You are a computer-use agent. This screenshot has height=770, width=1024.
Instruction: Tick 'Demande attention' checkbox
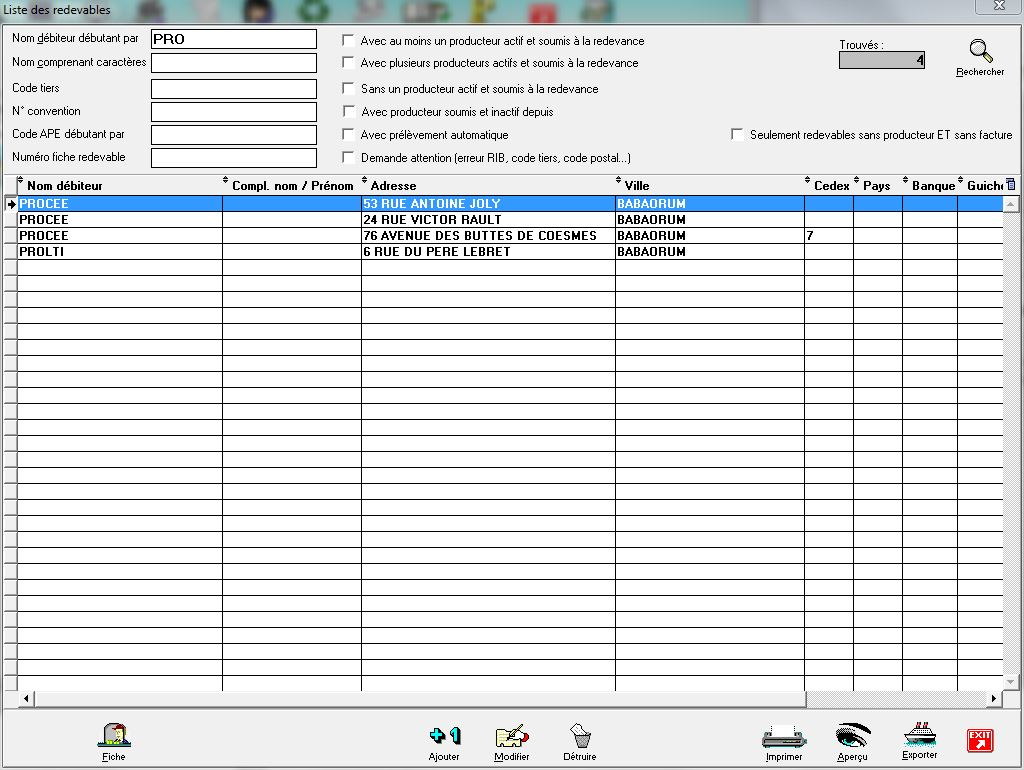pyautogui.click(x=348, y=158)
